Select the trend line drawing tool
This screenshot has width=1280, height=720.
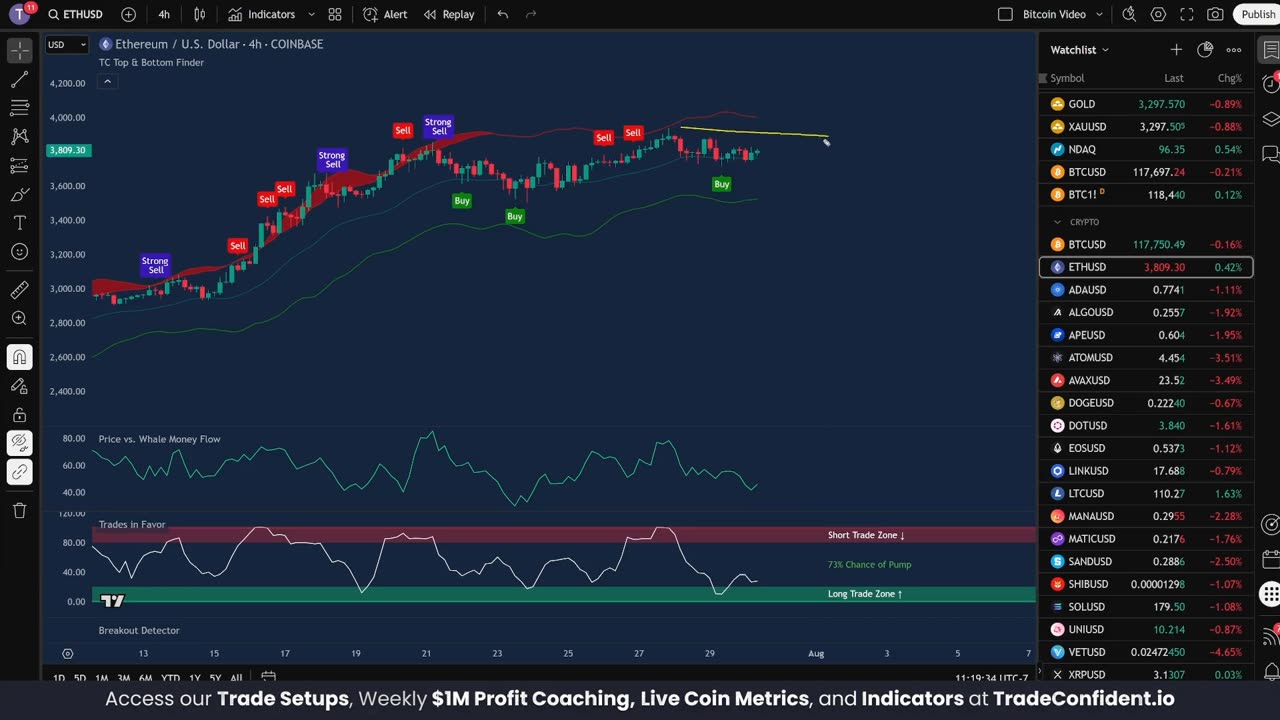(19, 79)
